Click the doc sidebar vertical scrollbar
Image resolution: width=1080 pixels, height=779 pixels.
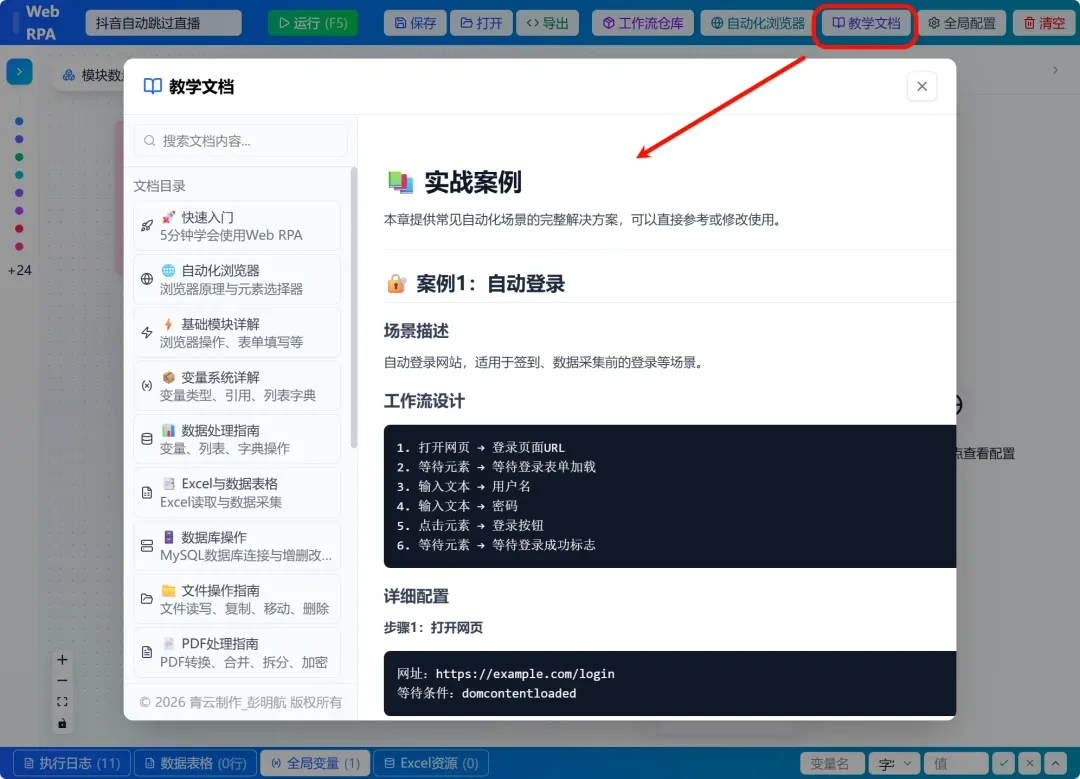pos(354,308)
